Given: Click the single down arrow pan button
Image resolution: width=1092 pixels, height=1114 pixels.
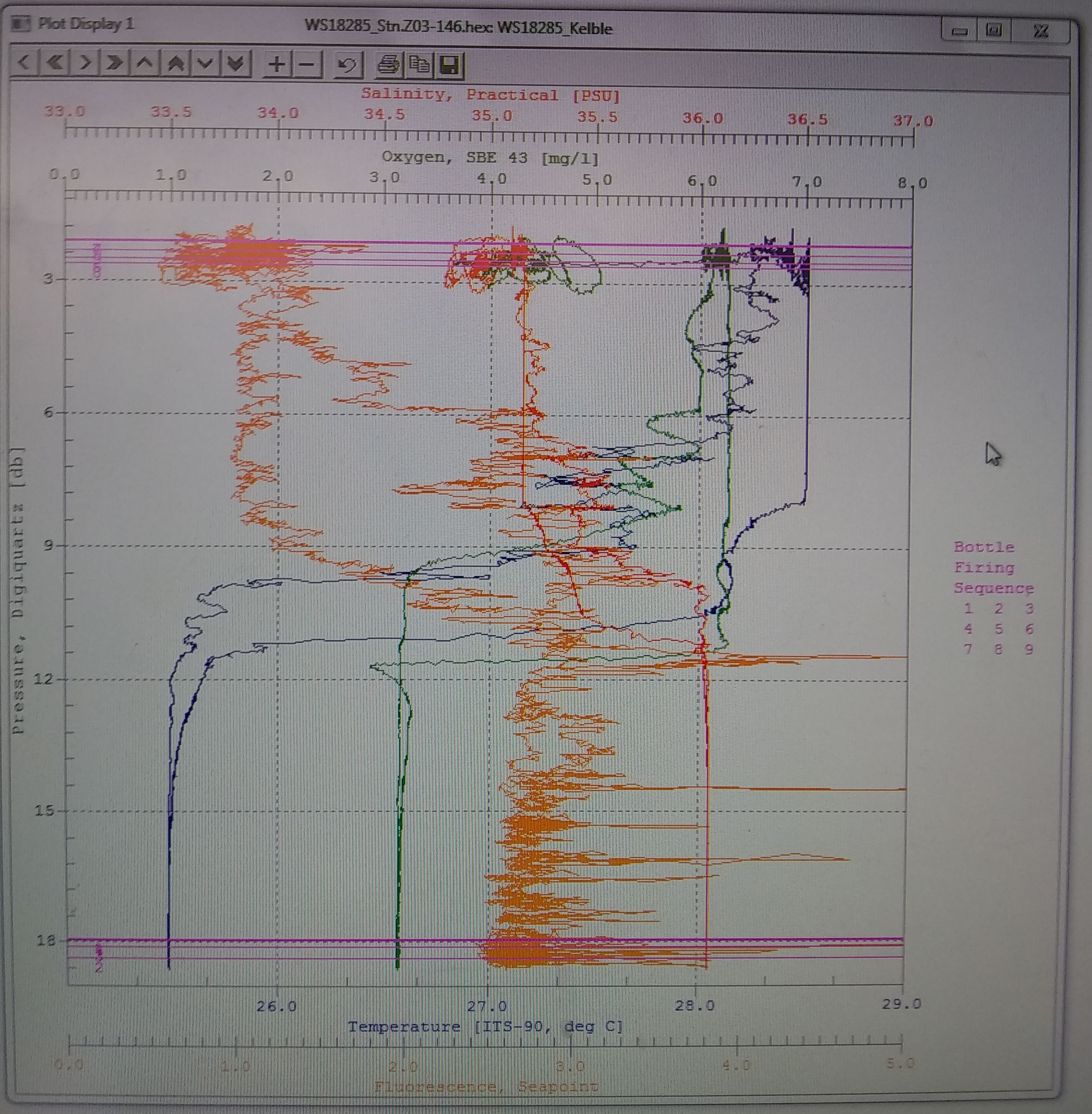Looking at the screenshot, I should tap(205, 63).
